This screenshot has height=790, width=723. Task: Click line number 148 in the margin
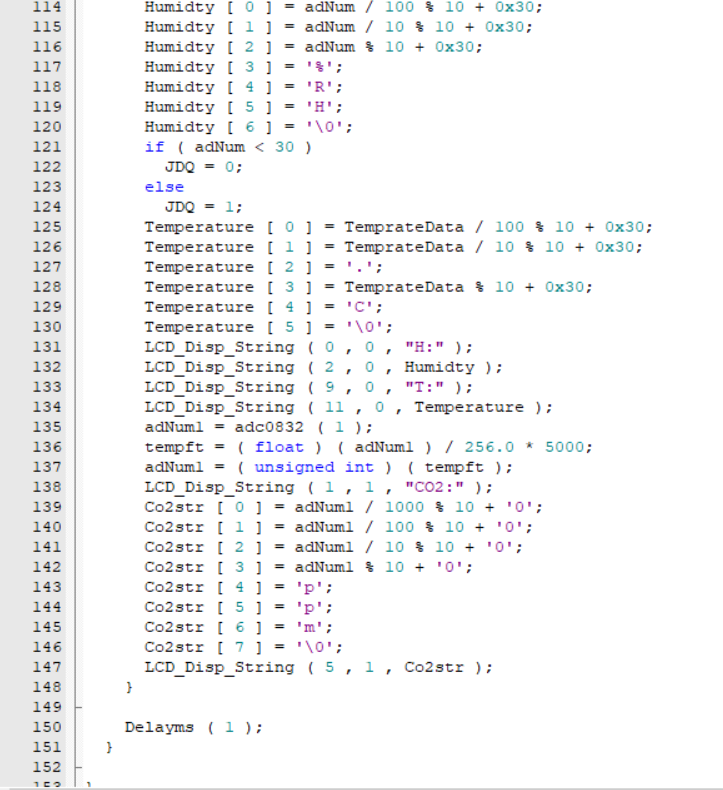[47, 687]
